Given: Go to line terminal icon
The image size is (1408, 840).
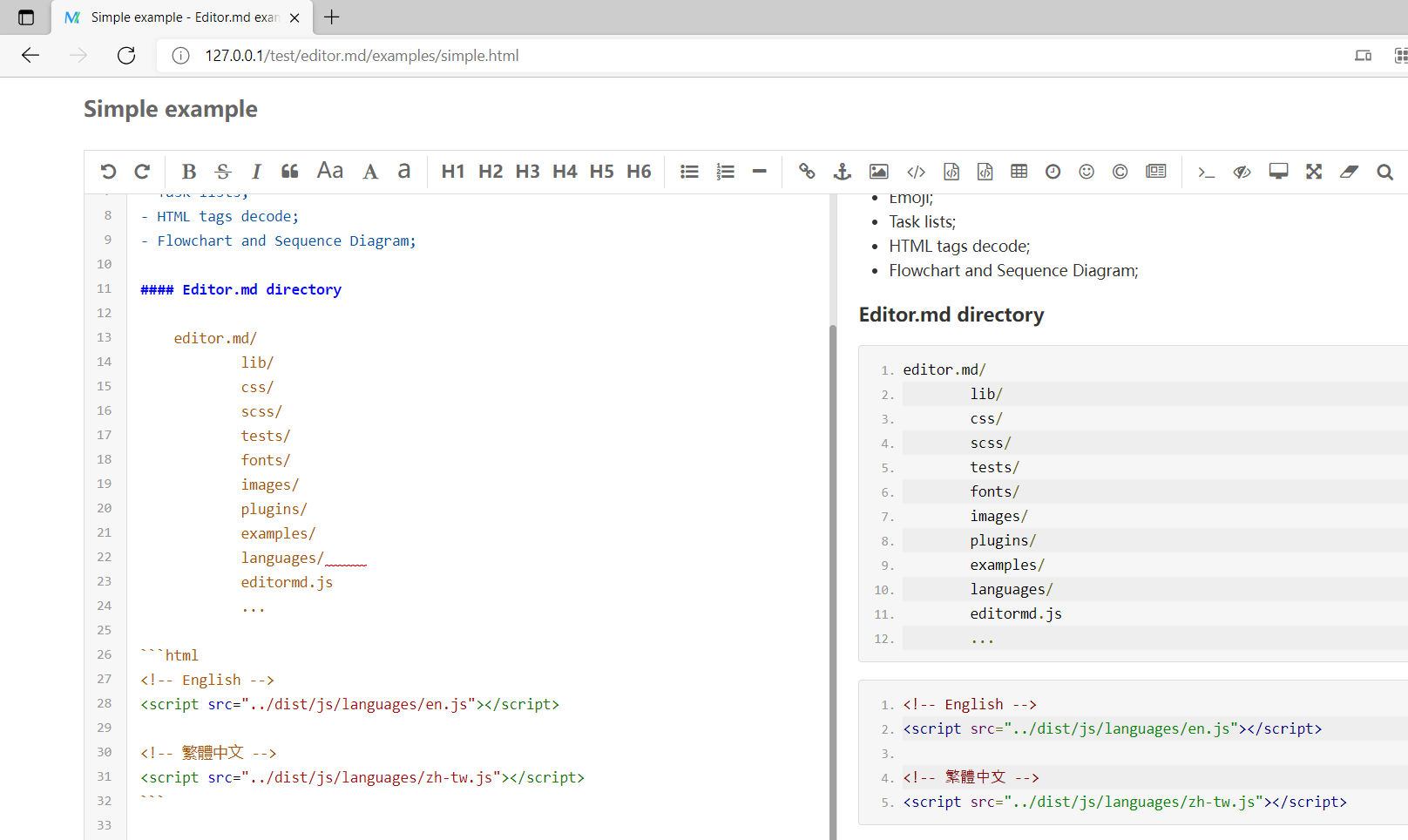Looking at the screenshot, I should click(1207, 172).
